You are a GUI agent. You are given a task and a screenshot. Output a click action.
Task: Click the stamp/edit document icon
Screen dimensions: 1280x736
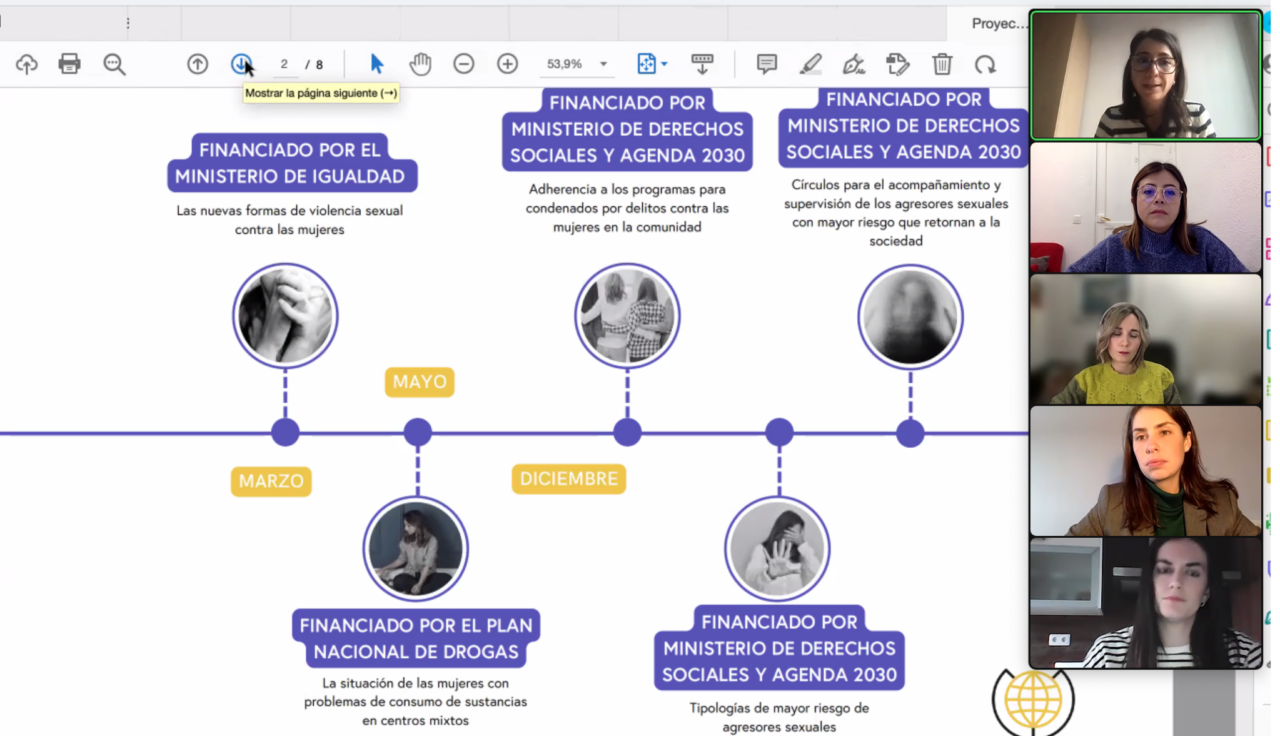(898, 65)
